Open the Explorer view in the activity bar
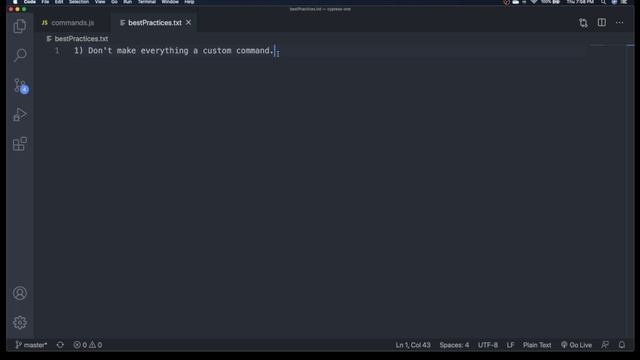Image resolution: width=640 pixels, height=360 pixels. (x=20, y=27)
